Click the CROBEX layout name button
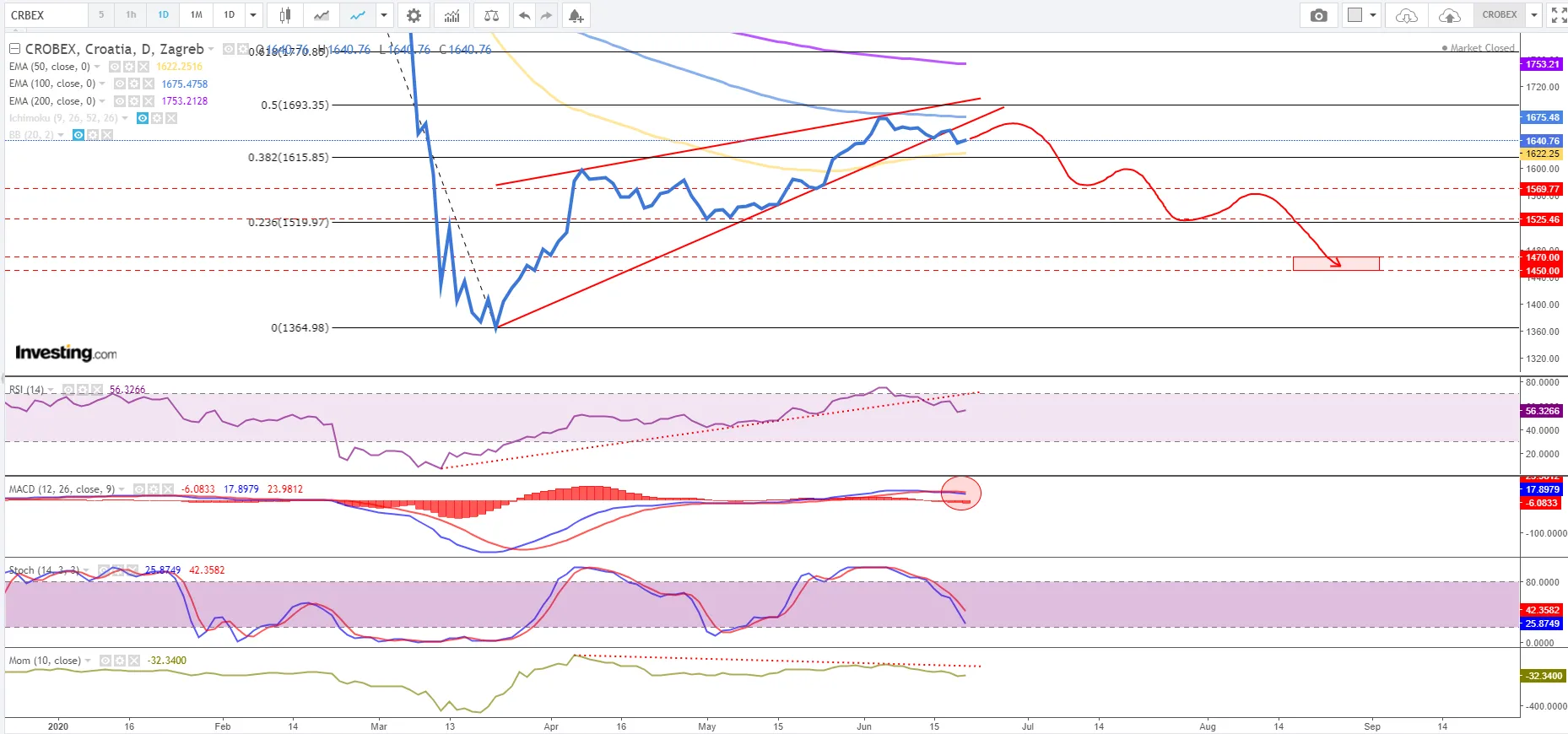 point(1499,15)
